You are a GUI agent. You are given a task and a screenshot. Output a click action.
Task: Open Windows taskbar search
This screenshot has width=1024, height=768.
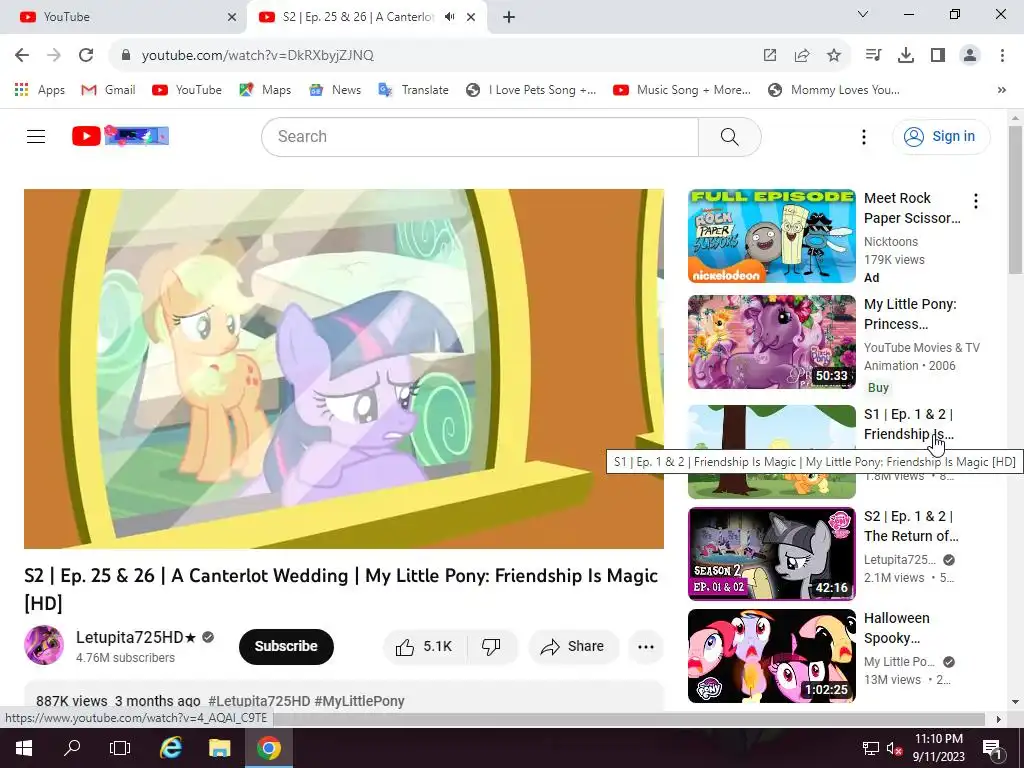[72, 748]
